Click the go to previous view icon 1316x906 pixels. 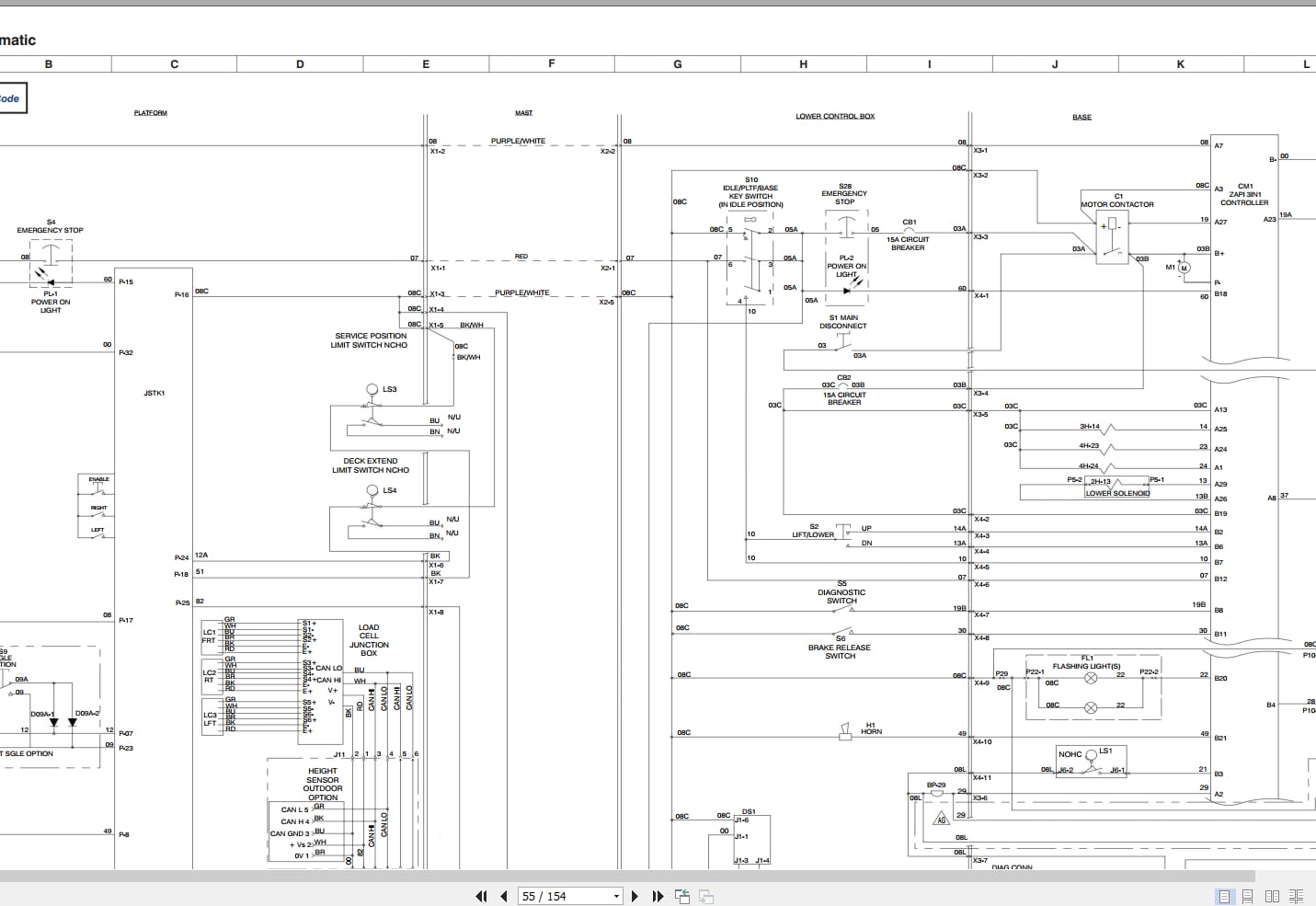click(682, 896)
